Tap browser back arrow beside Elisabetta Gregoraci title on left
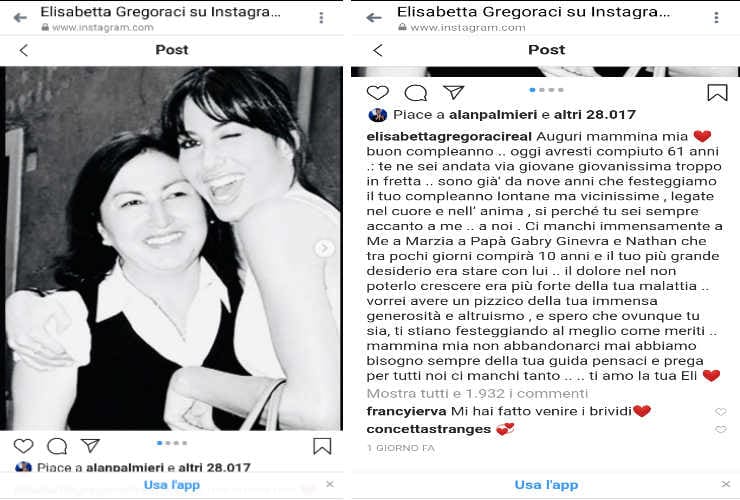Screen dimensions: 740x500 click(20, 18)
